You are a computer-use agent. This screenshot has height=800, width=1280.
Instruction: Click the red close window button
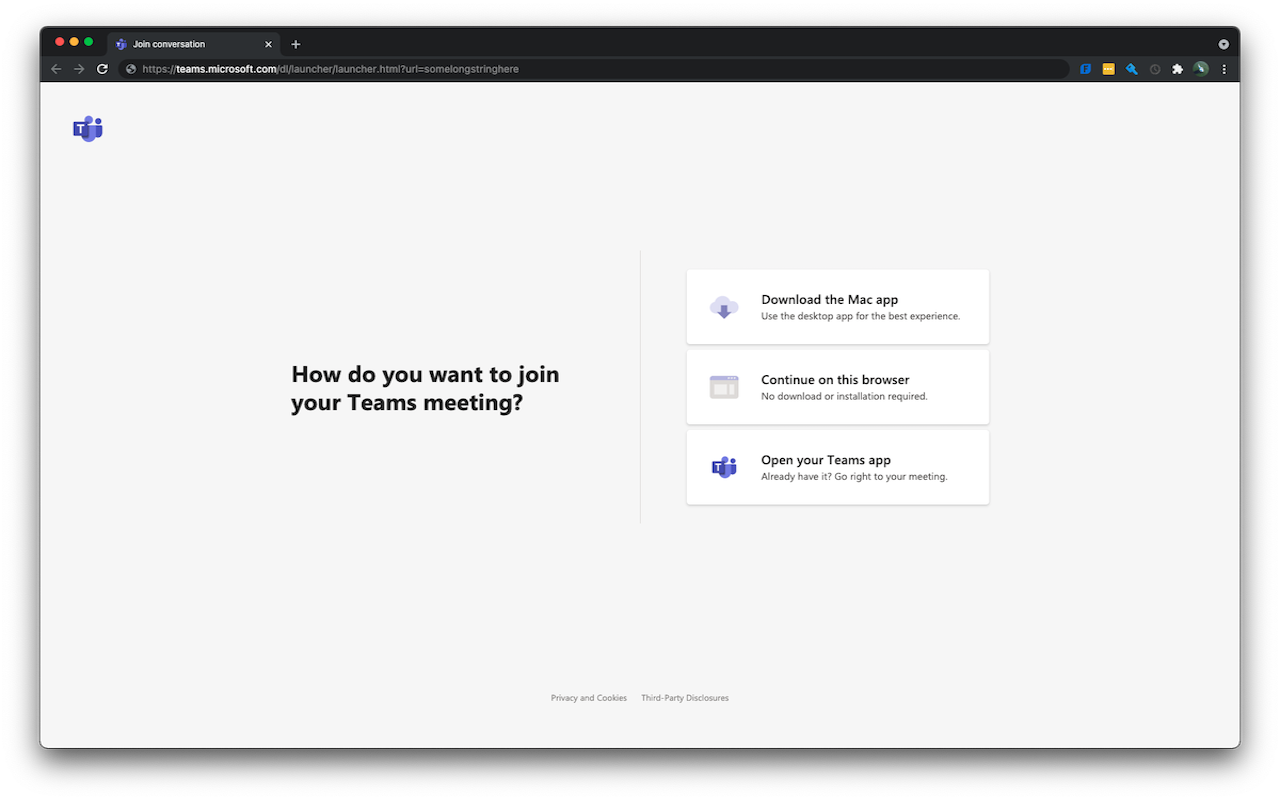[60, 42]
